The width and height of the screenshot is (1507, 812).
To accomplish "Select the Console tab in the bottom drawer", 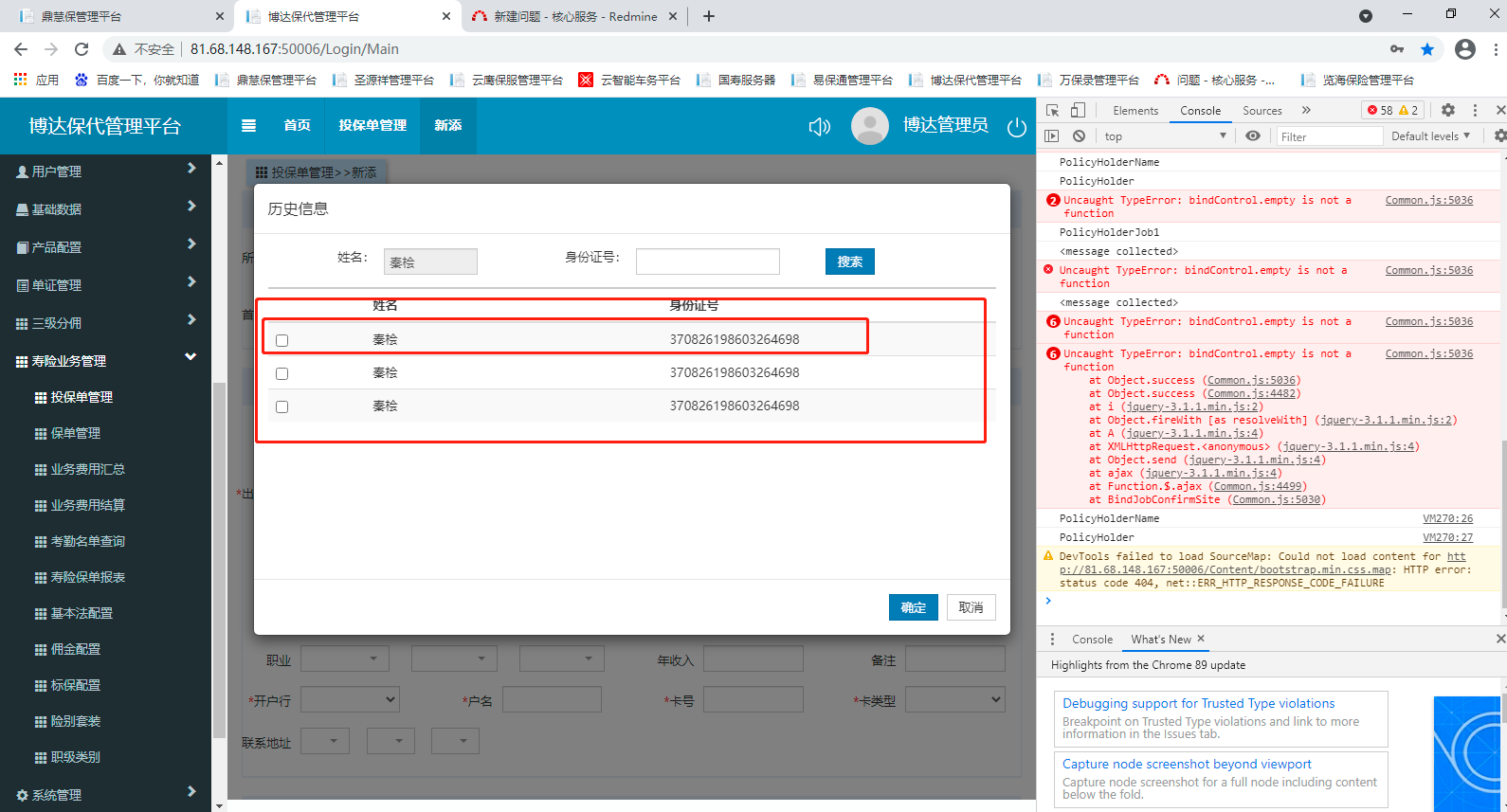I will click(1092, 640).
